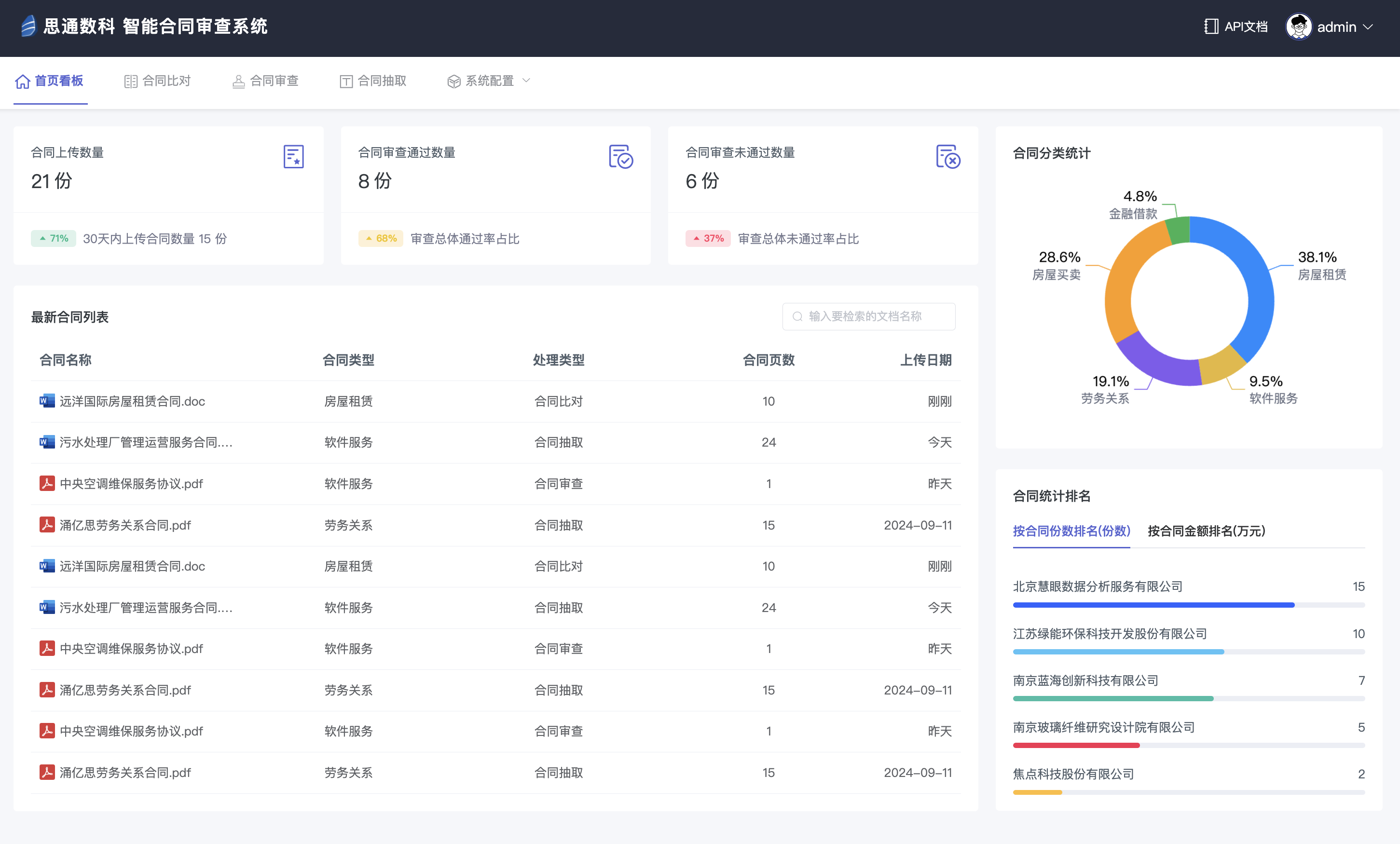Image resolution: width=1400 pixels, height=844 pixels.
Task: Select 按合同份数排名(份数) ranking tab
Action: coord(1071,531)
